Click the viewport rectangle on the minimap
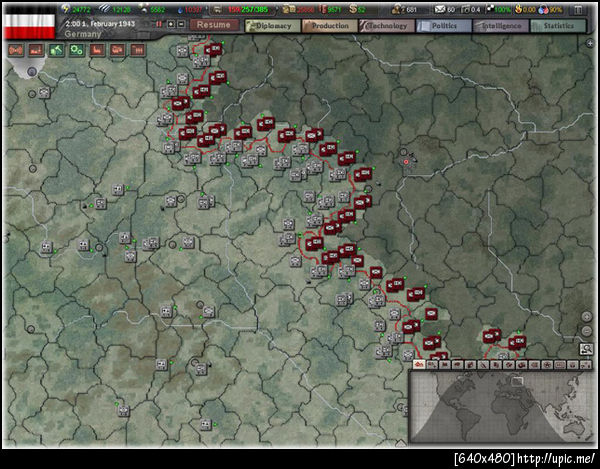Image resolution: width=600 pixels, height=469 pixels. click(x=517, y=381)
